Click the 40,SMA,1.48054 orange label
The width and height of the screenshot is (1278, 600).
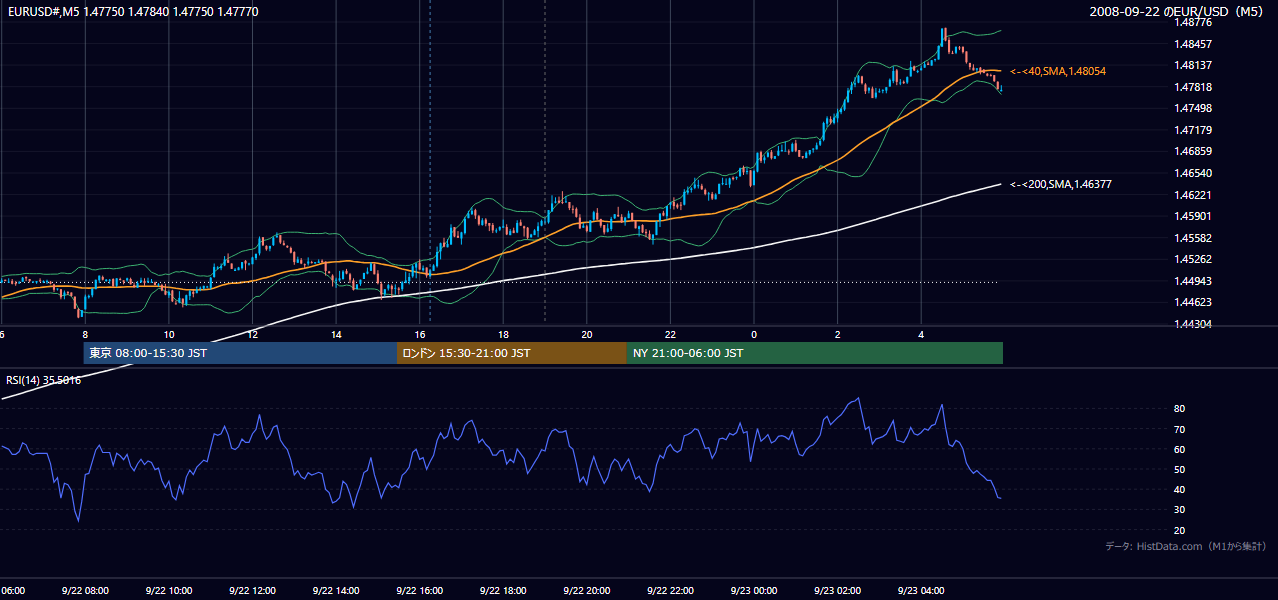pyautogui.click(x=1057, y=72)
